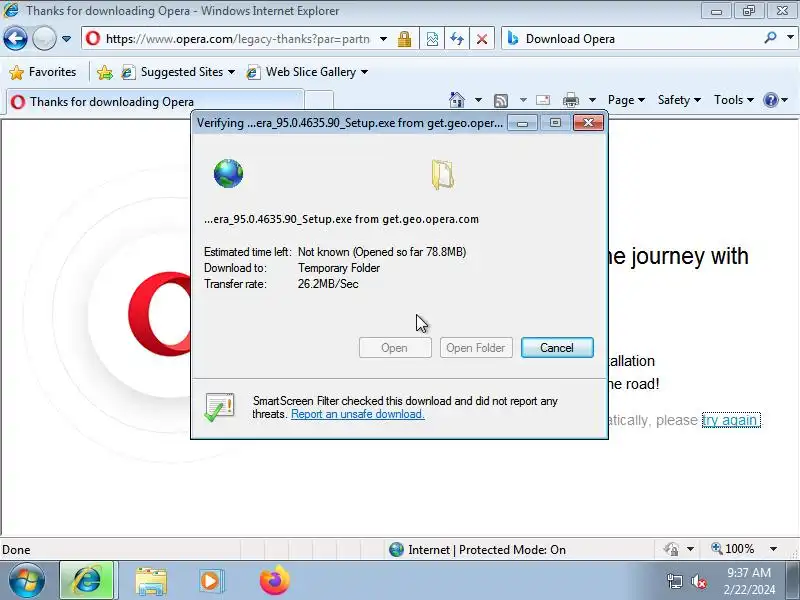Expand the zoom level dropdown arrow
Image resolution: width=800 pixels, height=600 pixels.
(x=773, y=549)
